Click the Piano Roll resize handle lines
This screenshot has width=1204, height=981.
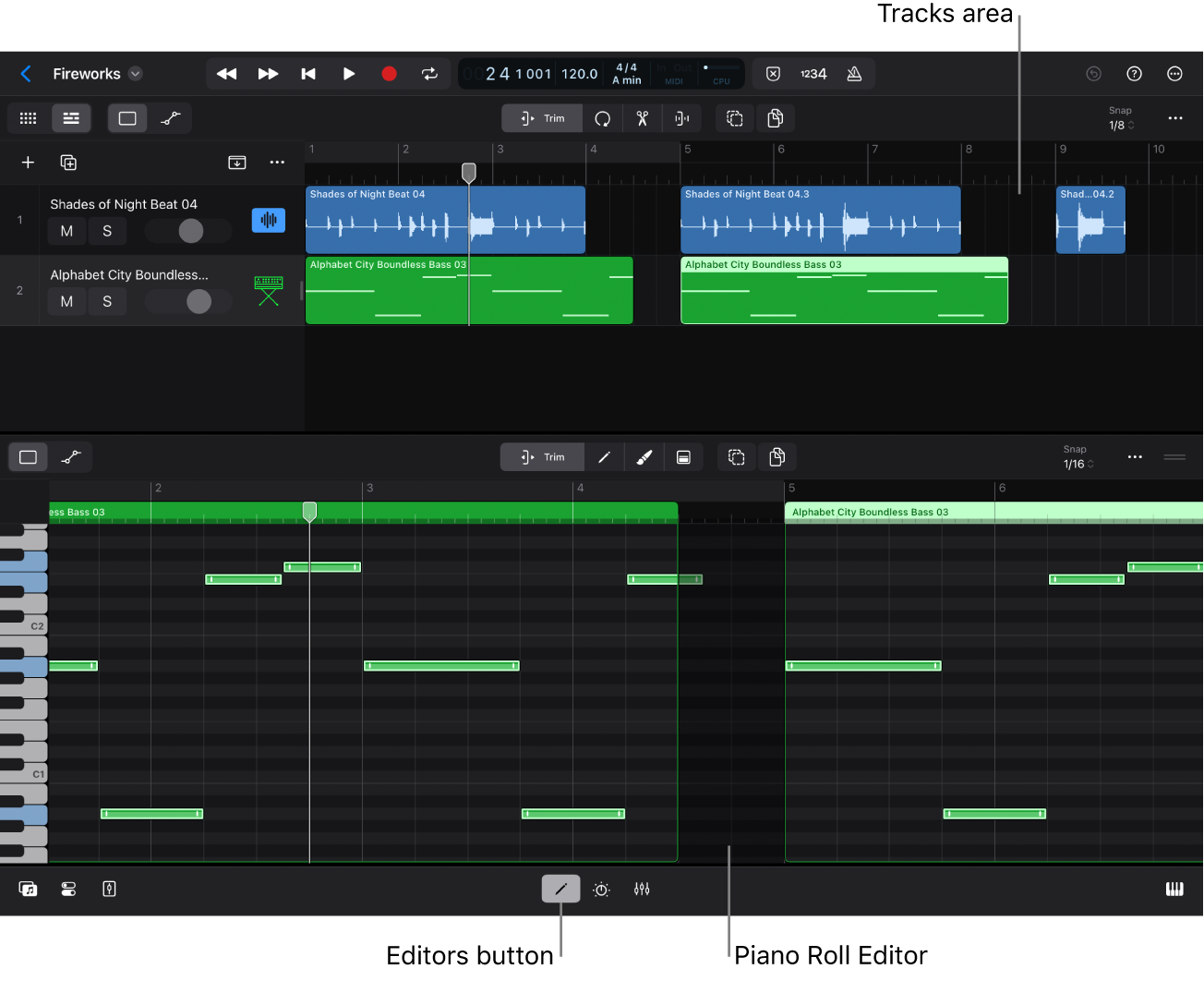coord(1174,457)
